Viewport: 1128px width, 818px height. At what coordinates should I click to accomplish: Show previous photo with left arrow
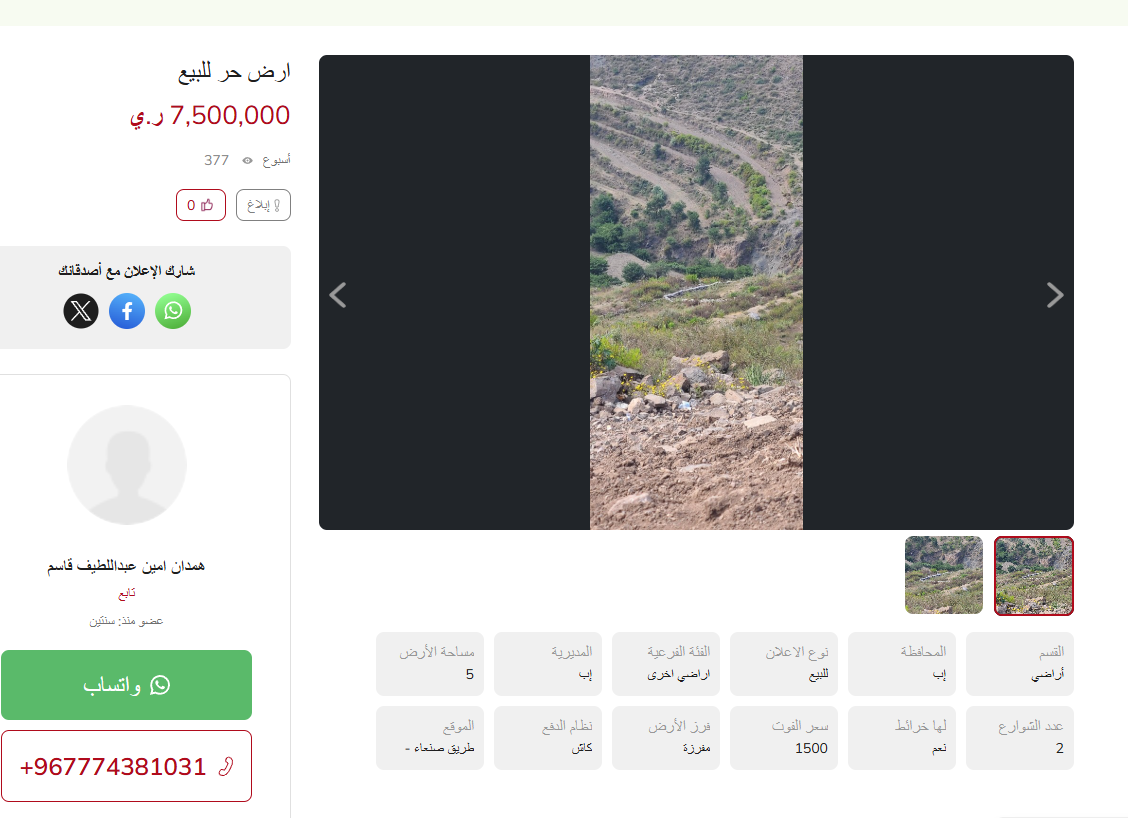pyautogui.click(x=338, y=295)
